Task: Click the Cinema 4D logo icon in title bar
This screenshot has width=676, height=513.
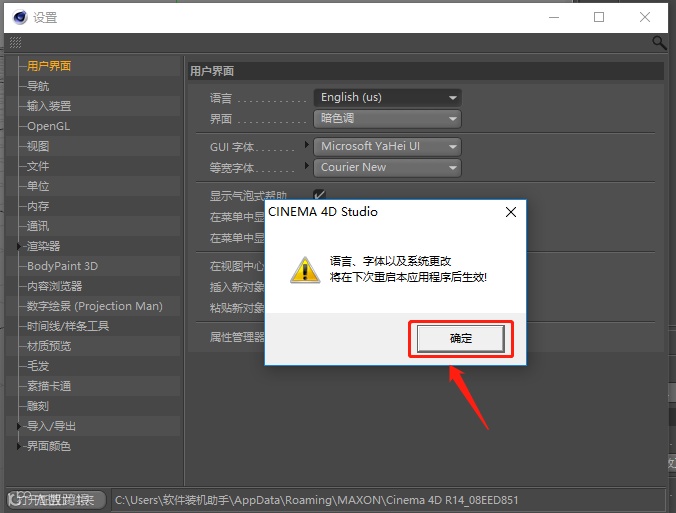Action: tap(20, 17)
